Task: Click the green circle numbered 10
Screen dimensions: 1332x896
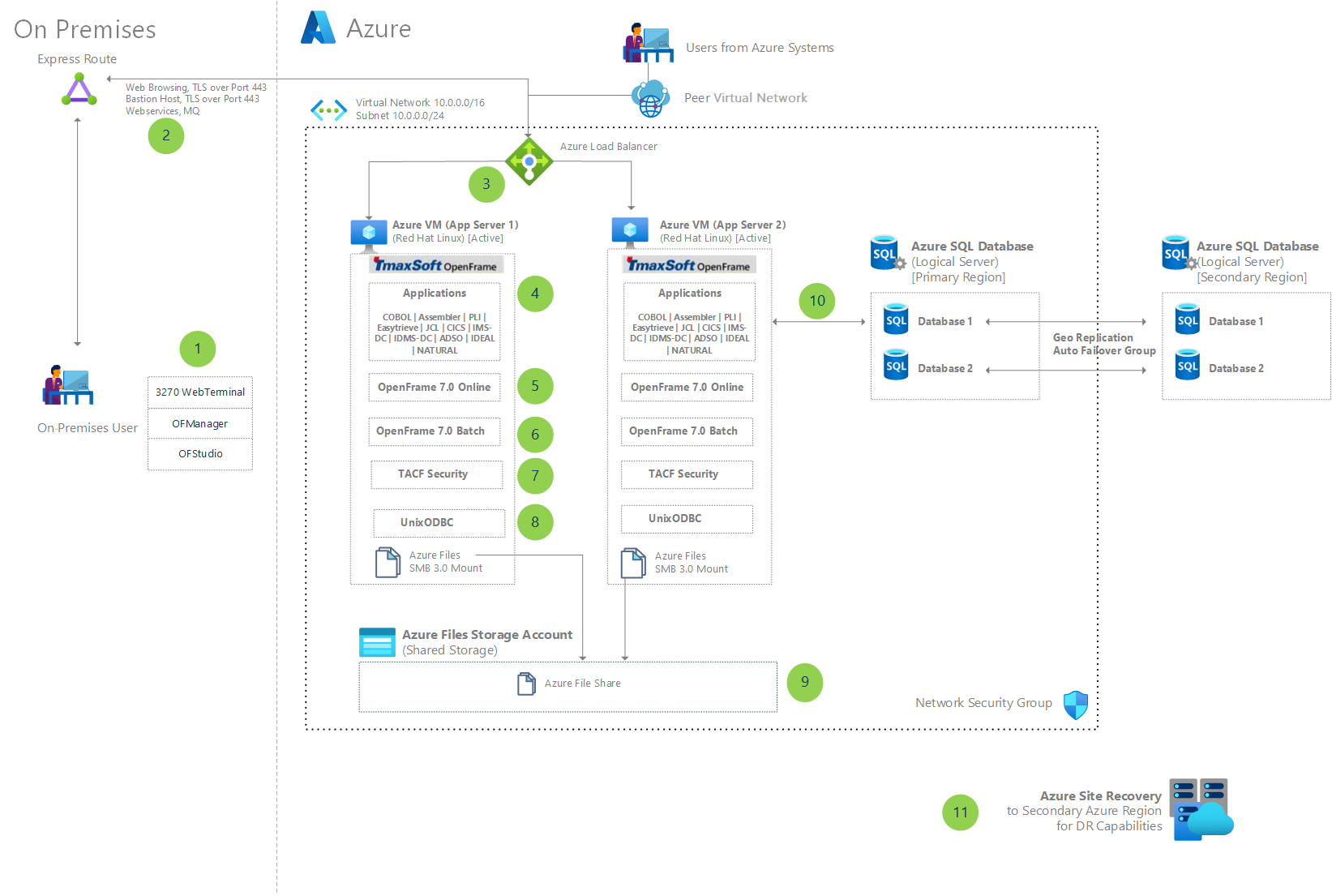Action: [817, 301]
